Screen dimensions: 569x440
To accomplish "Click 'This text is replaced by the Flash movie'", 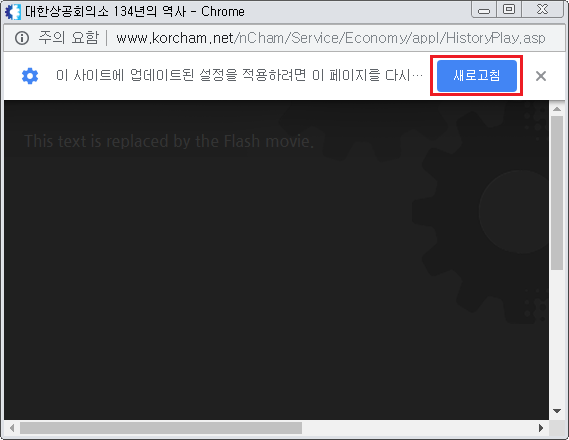I will pos(169,141).
